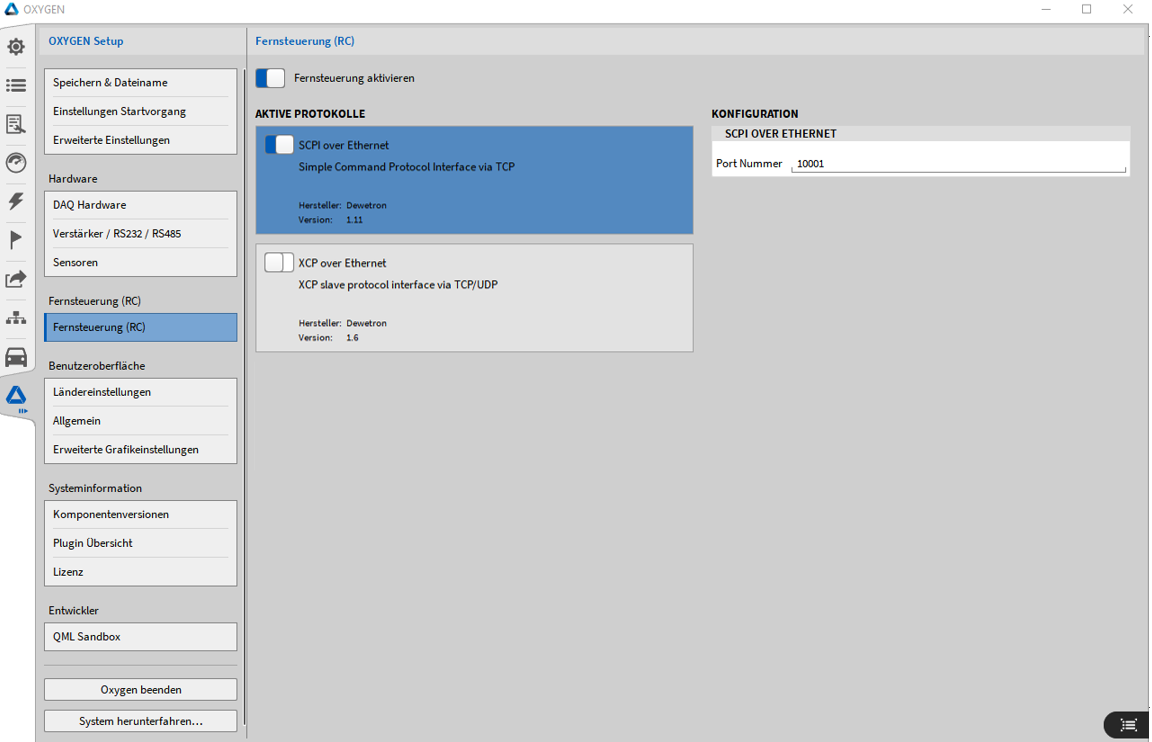Click the list icon at bottom right
Viewport: 1152px width, 742px height.
1128,725
